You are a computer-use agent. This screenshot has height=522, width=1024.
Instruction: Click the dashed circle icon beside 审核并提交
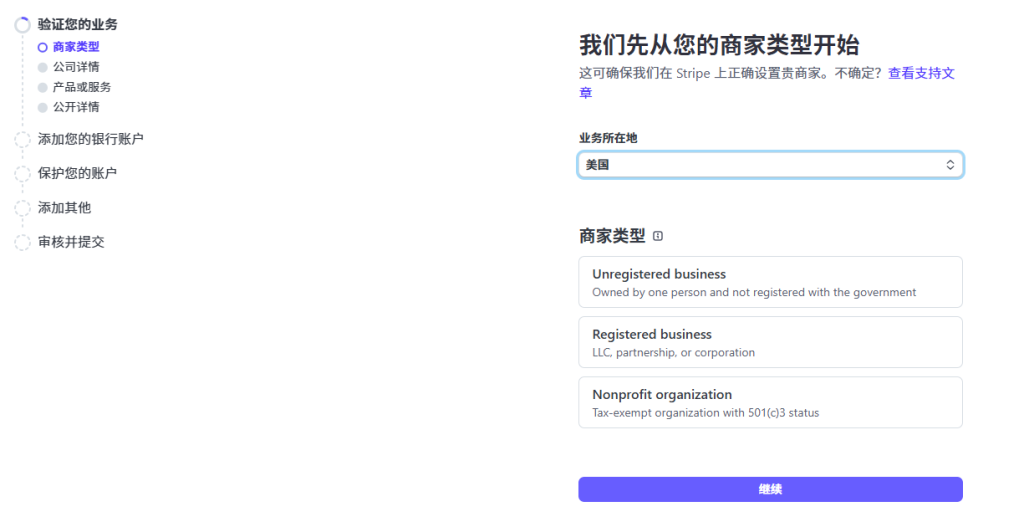[22, 242]
